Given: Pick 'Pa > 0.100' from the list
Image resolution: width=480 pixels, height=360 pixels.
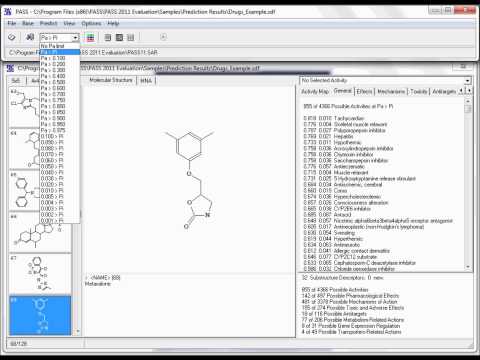Looking at the screenshot, I should 60,58.
